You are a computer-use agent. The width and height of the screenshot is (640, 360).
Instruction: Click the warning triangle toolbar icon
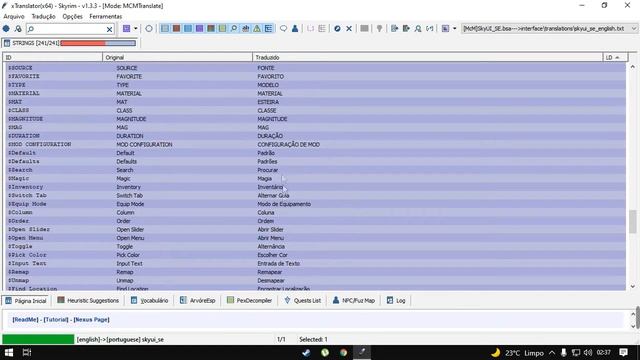(257, 29)
